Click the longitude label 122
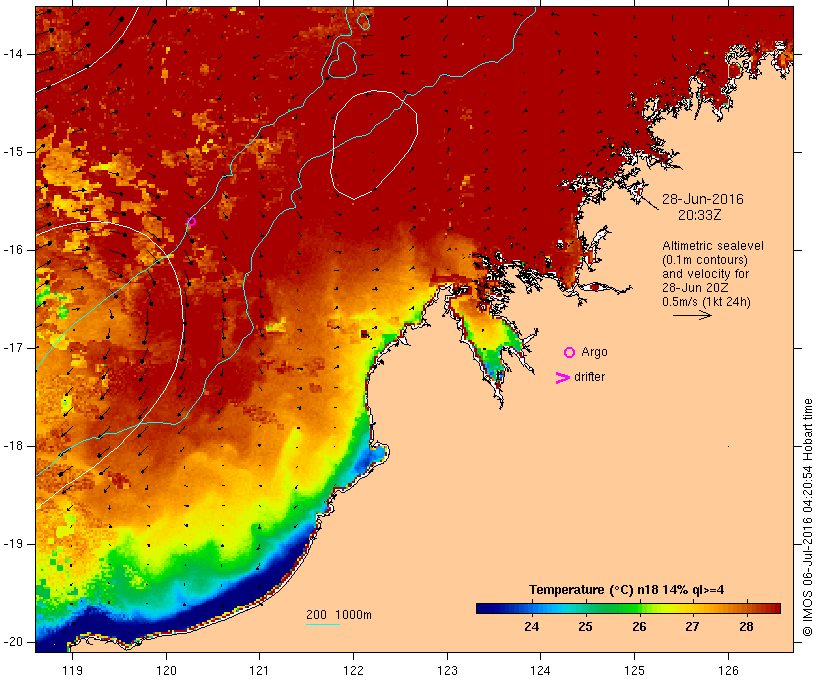This screenshot has height=680, width=820. click(x=354, y=670)
